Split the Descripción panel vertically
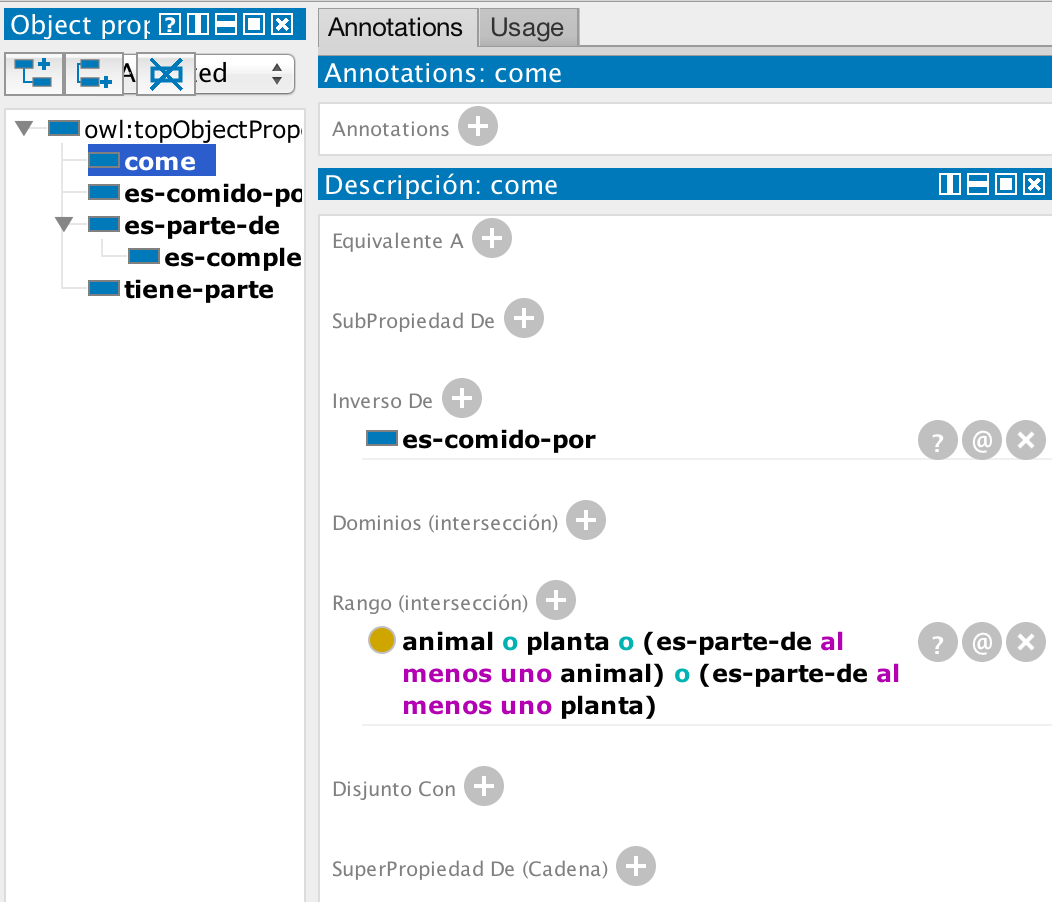Screen dimensions: 1052x902 pos(949,184)
